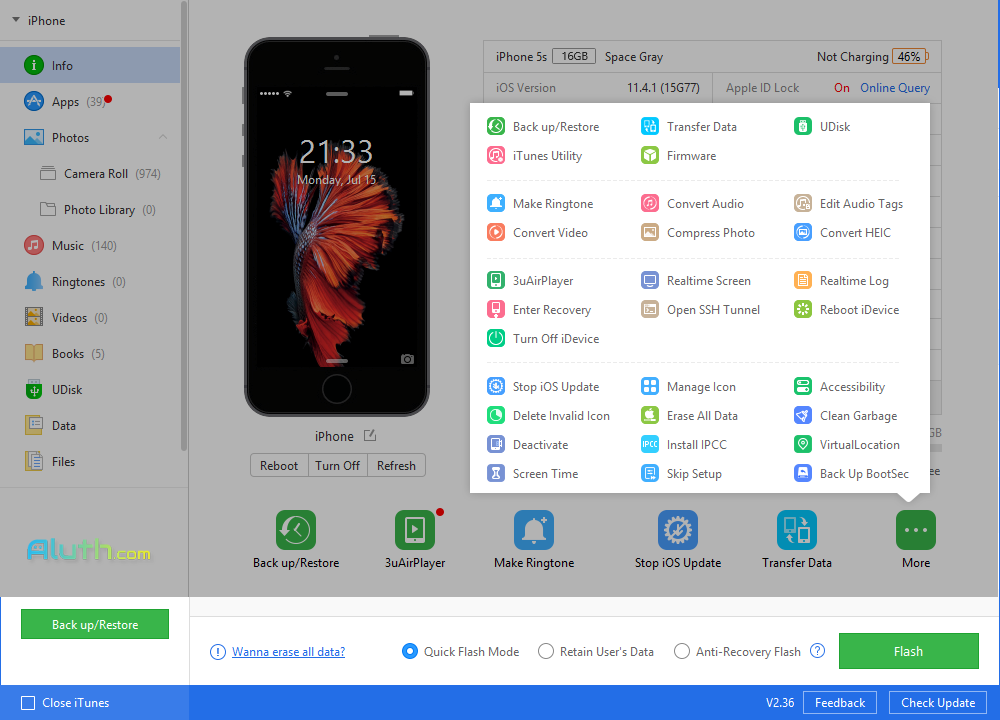Click the Flash button
The height and width of the screenshot is (720, 1000).
pyautogui.click(x=908, y=651)
